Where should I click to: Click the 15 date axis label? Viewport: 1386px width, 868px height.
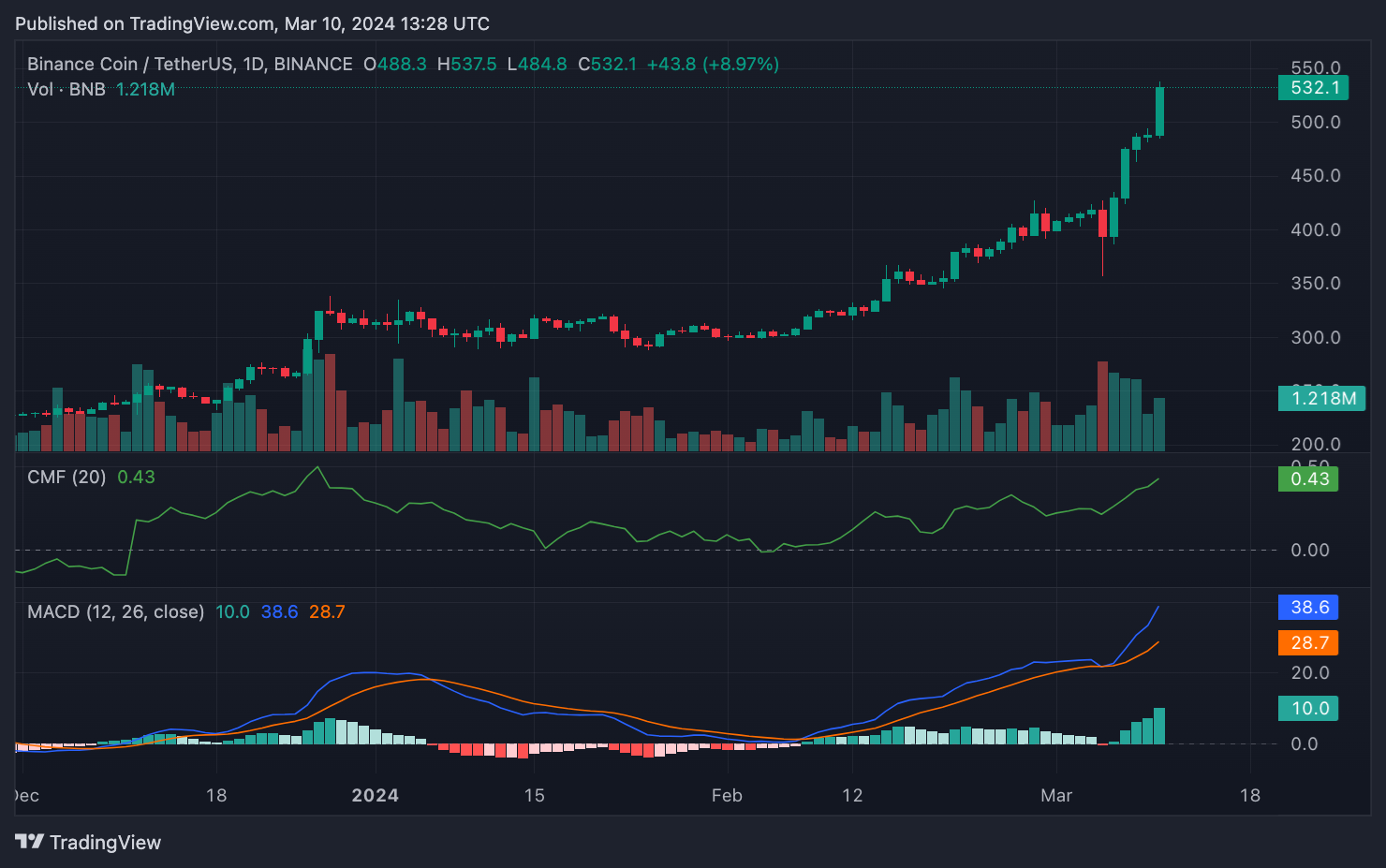coord(534,795)
